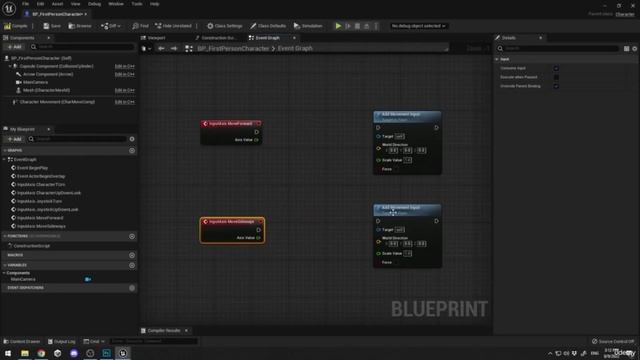The image size is (640, 360).
Task: Open Details property matrix grid icon
Action: [627, 49]
